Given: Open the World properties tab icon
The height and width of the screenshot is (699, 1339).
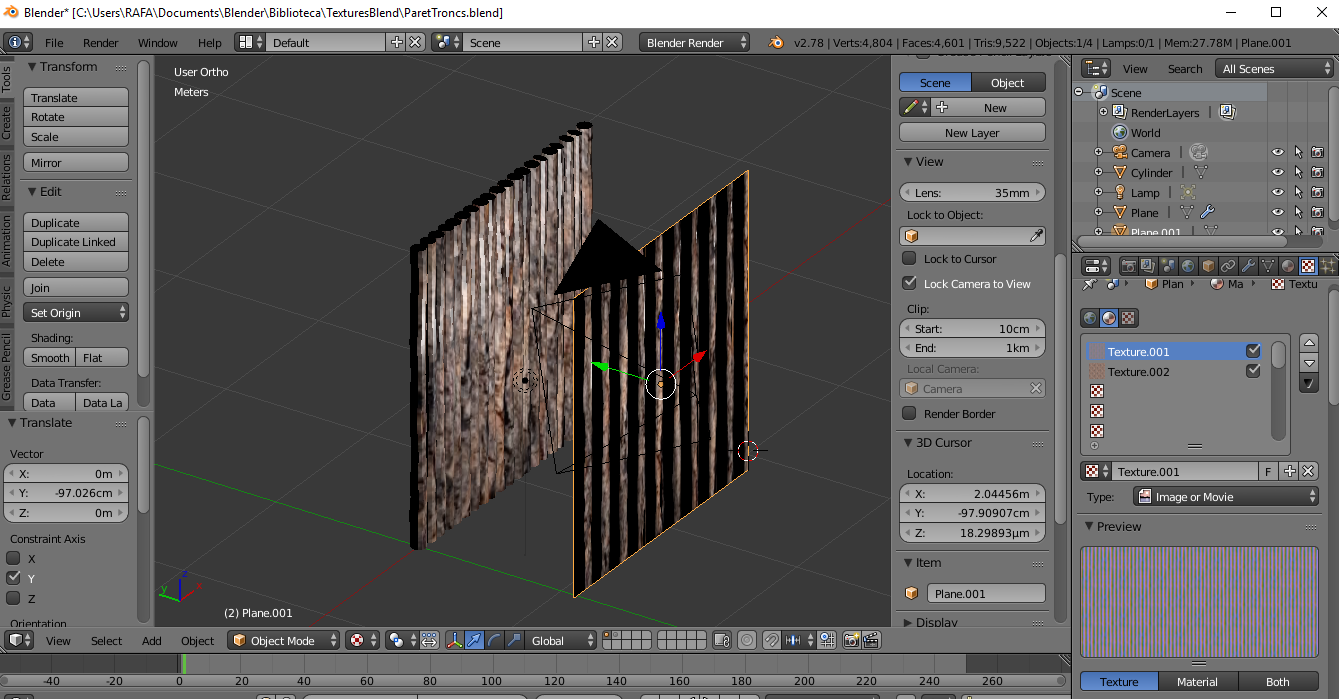Looking at the screenshot, I should (1187, 266).
